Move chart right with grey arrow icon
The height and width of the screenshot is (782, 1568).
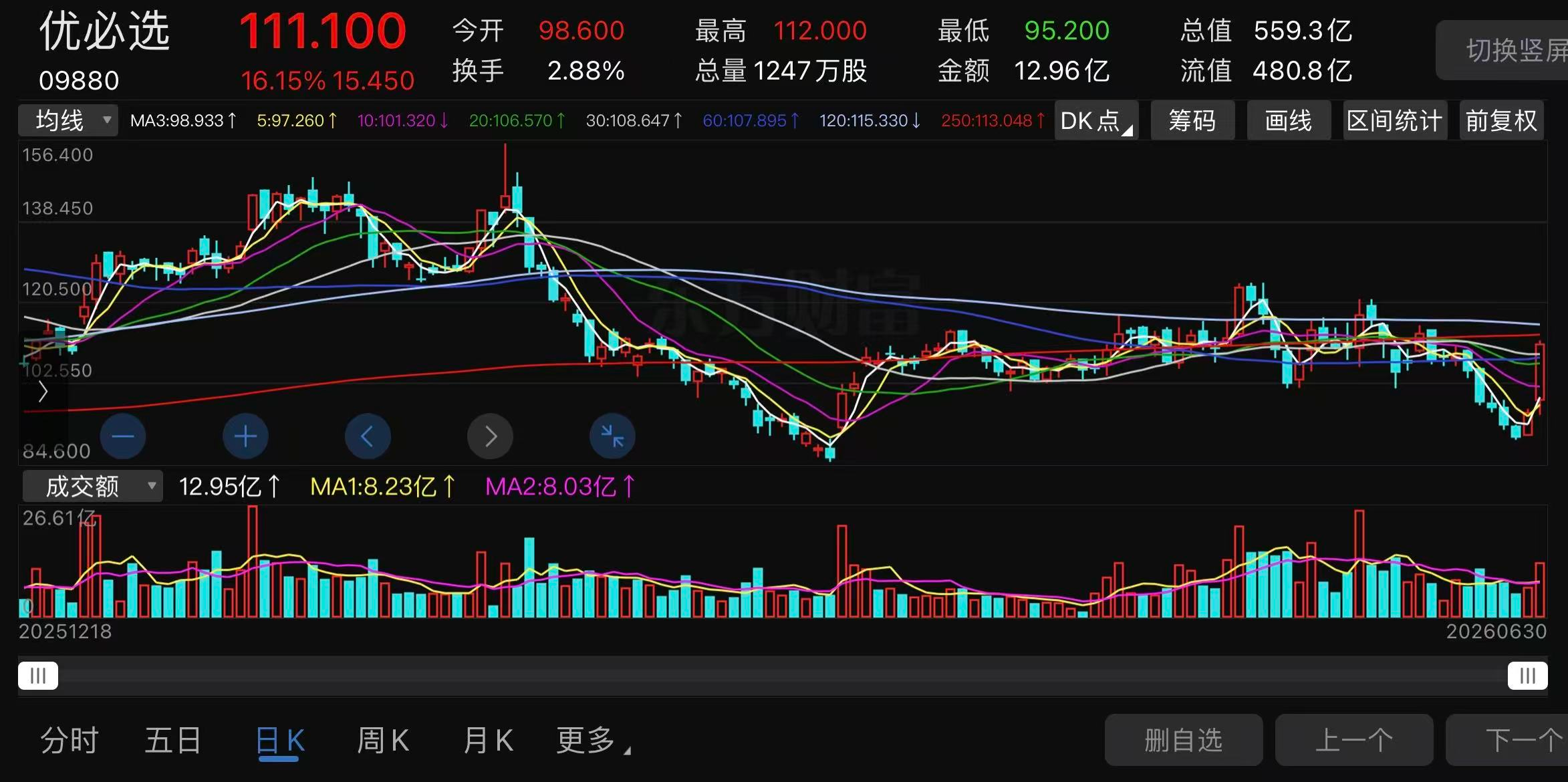pos(490,436)
